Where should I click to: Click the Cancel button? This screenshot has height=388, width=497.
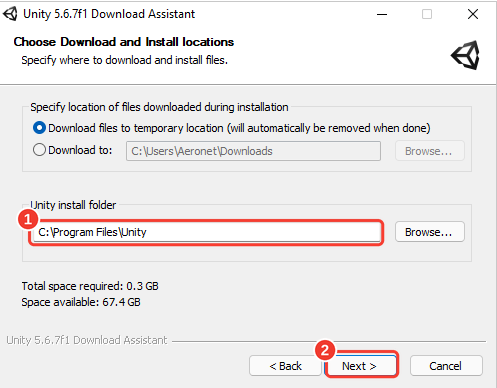[x=446, y=366]
